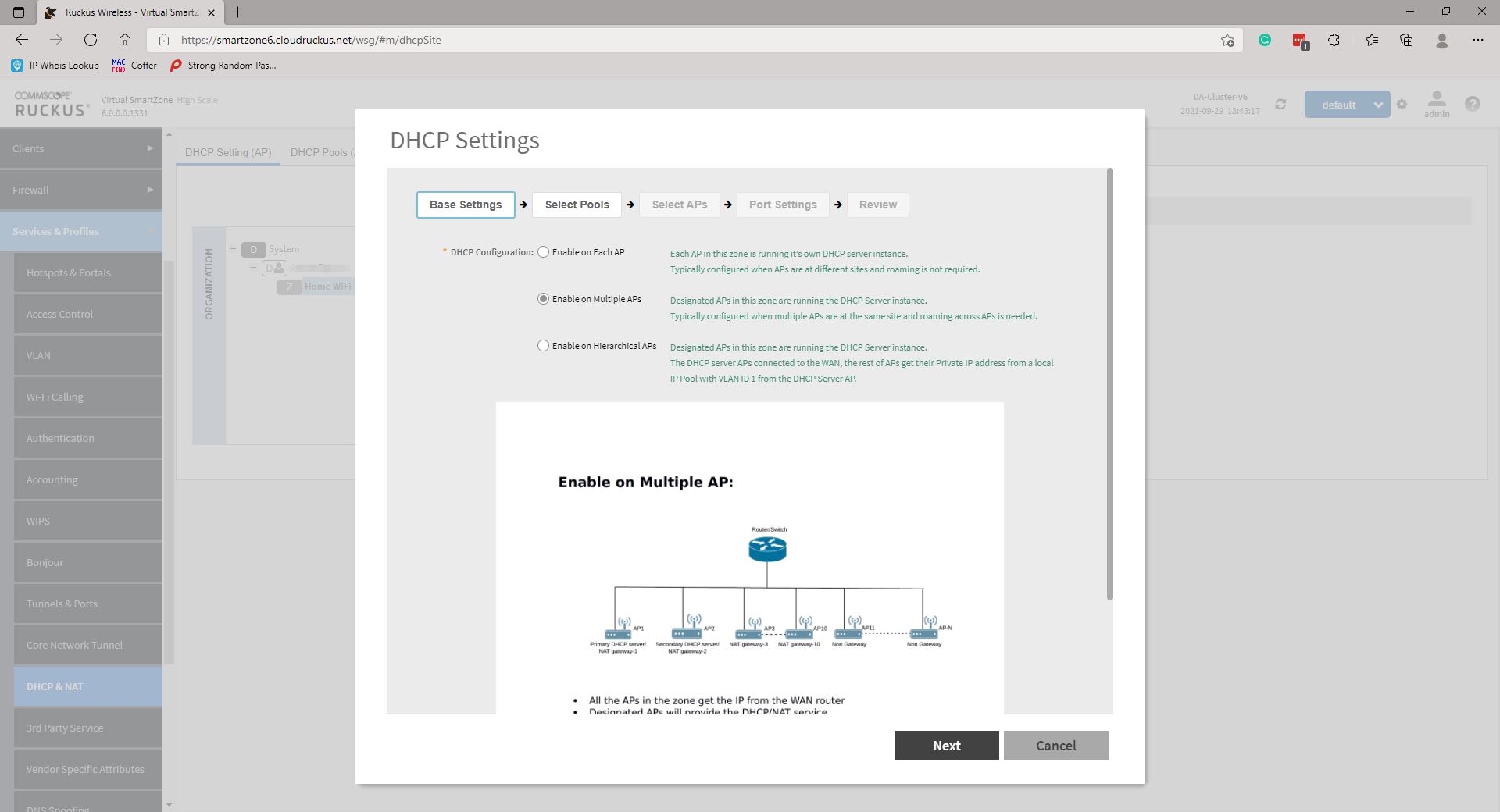The image size is (1500, 812).
Task: Click the Next button
Action: click(x=946, y=746)
